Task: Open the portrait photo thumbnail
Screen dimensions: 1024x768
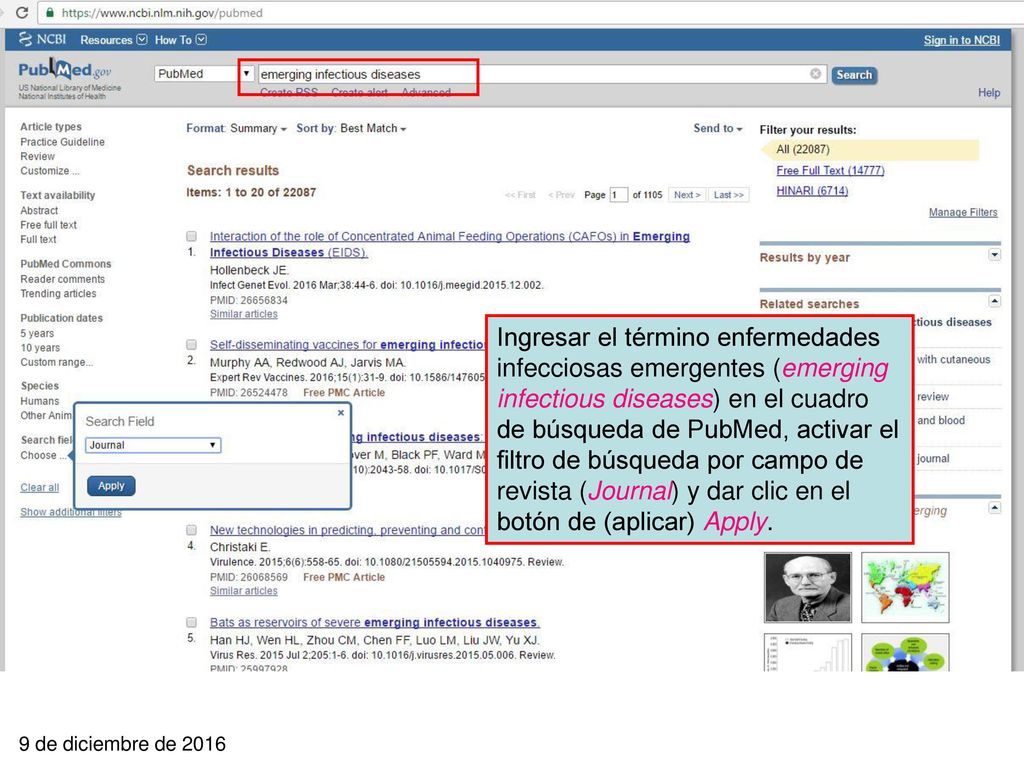Action: (808, 588)
